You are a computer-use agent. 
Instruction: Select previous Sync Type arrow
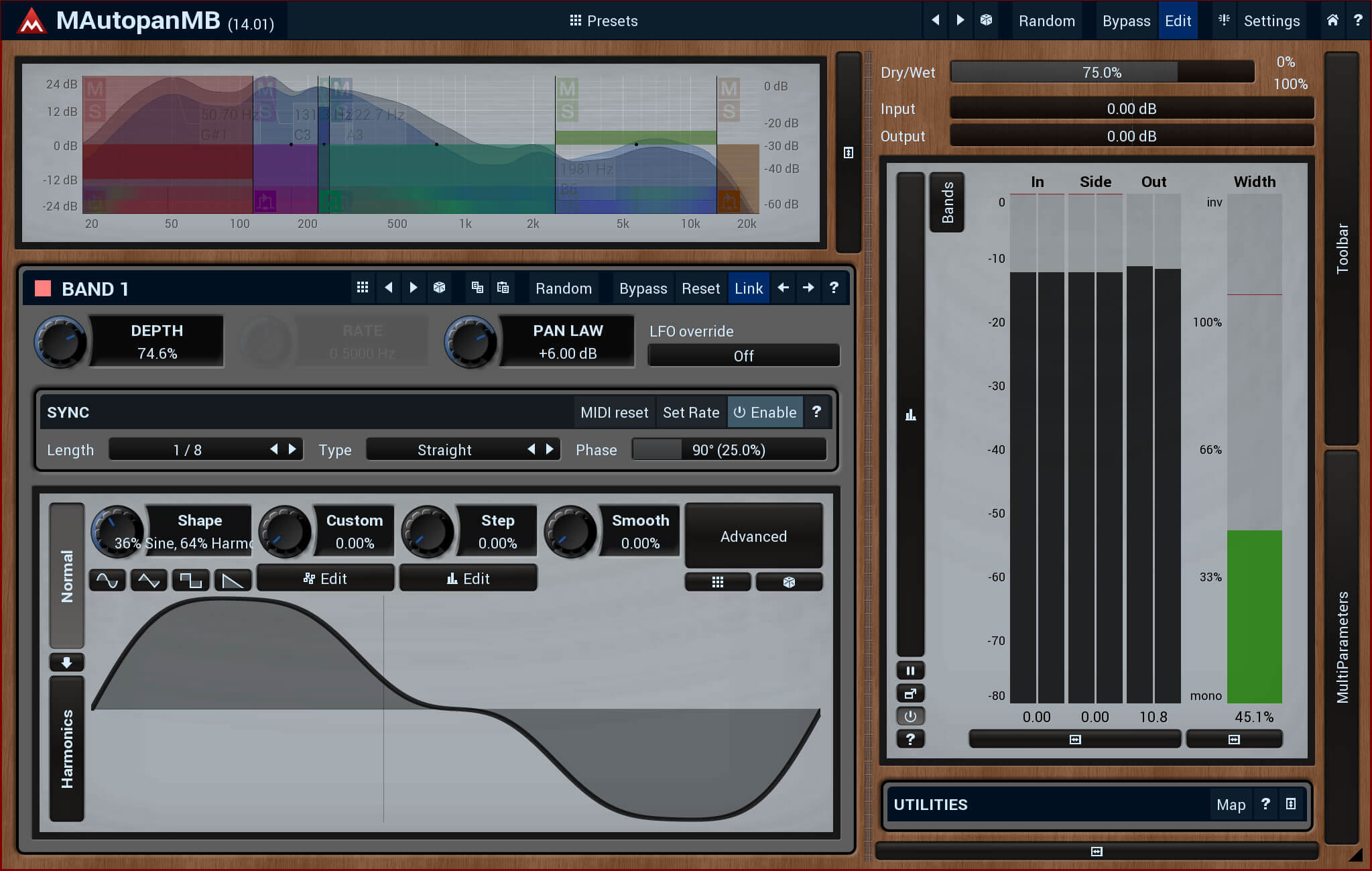[x=532, y=449]
